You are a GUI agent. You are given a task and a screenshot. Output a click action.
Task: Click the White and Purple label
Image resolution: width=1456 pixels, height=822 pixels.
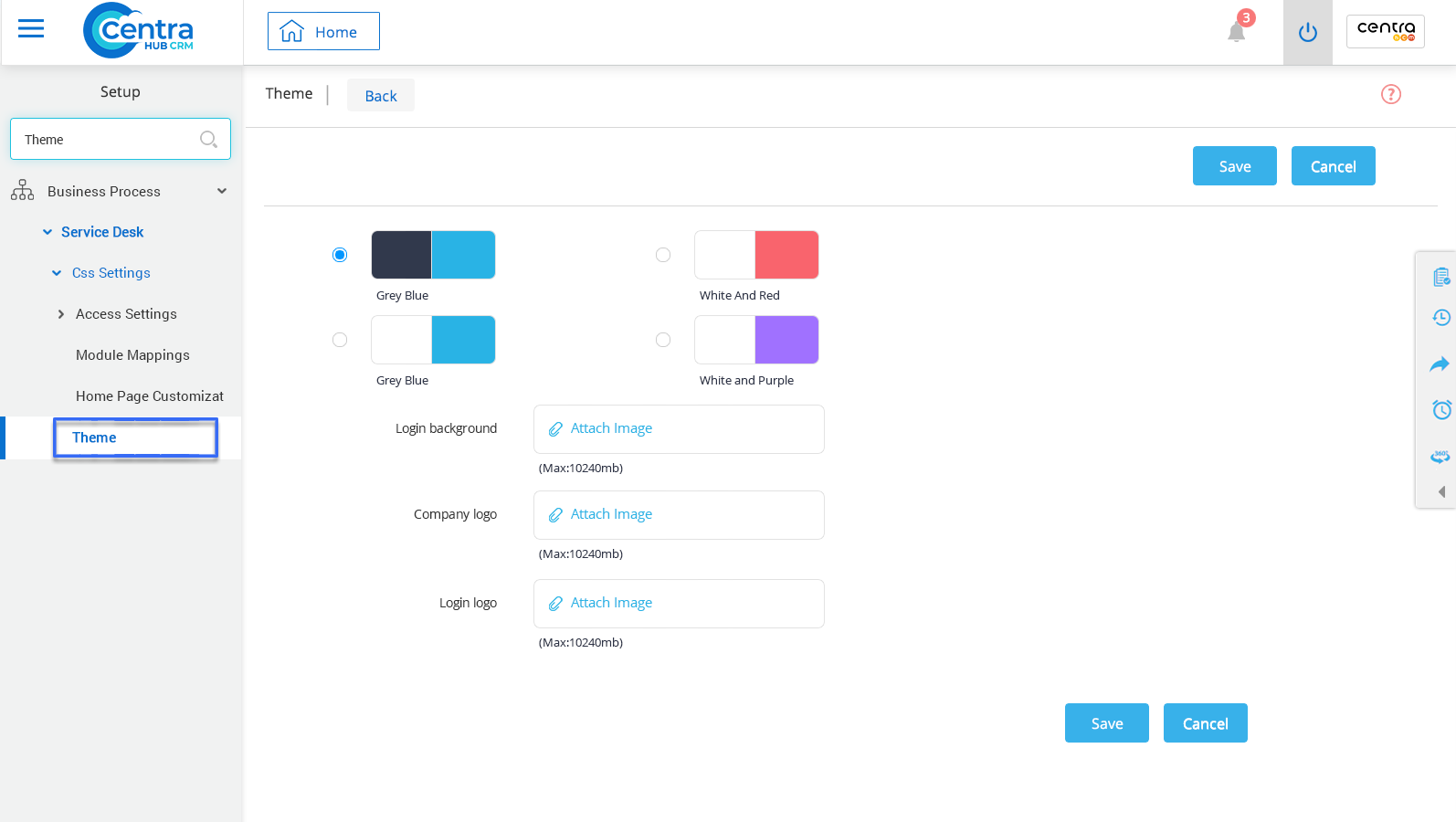[746, 380]
